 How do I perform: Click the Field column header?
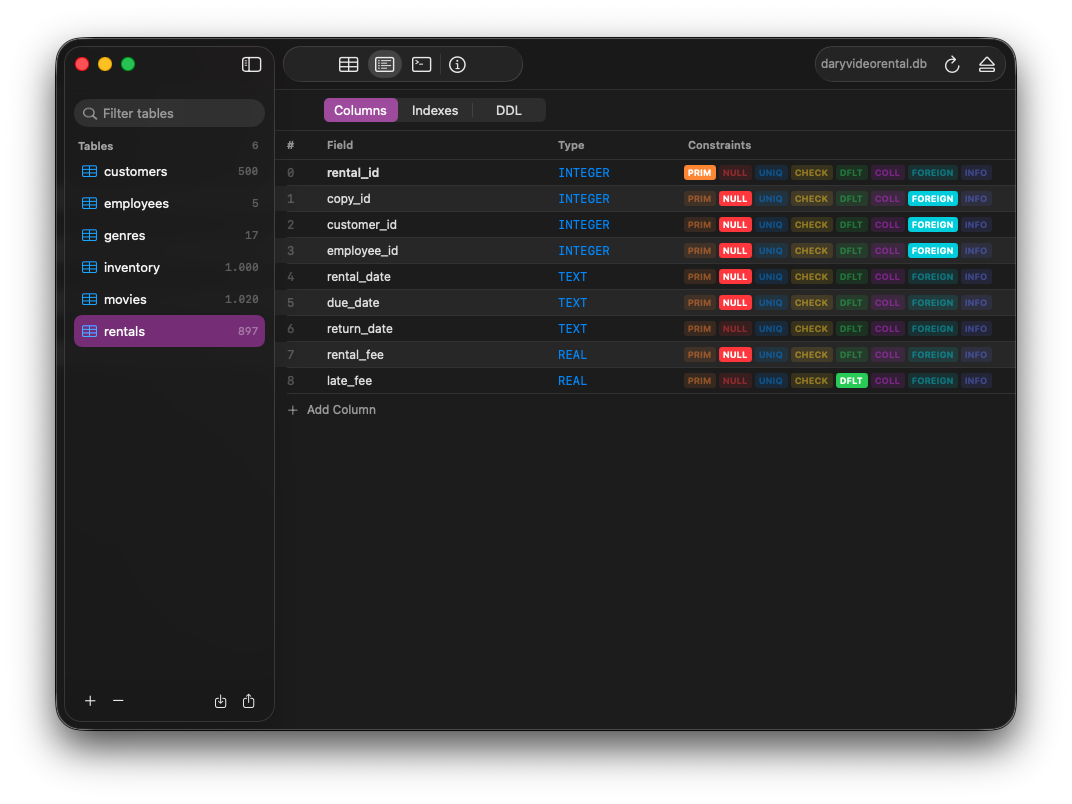point(340,145)
